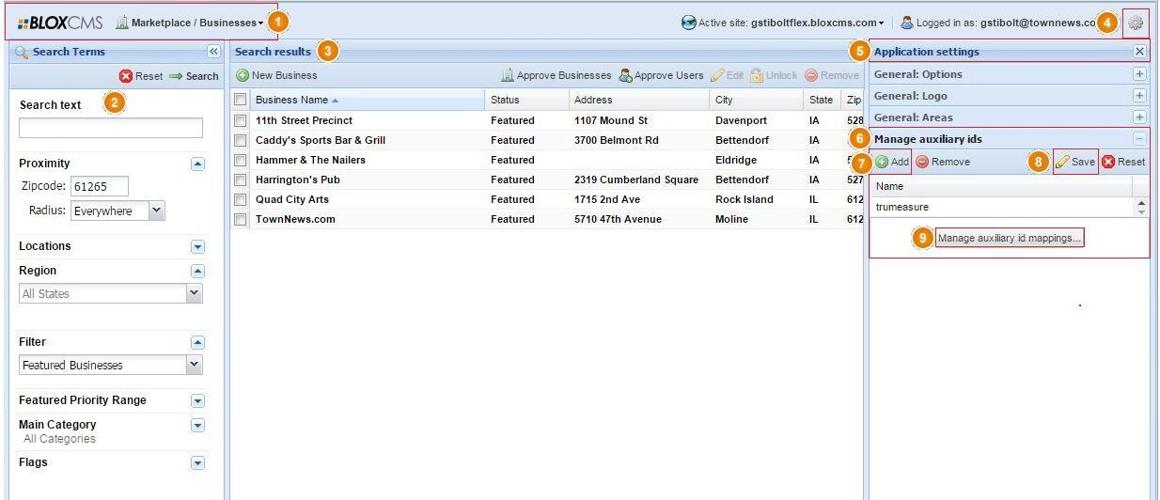The height and width of the screenshot is (500, 1160).
Task: Check the box for 11th Street Precinct
Action: point(240,120)
